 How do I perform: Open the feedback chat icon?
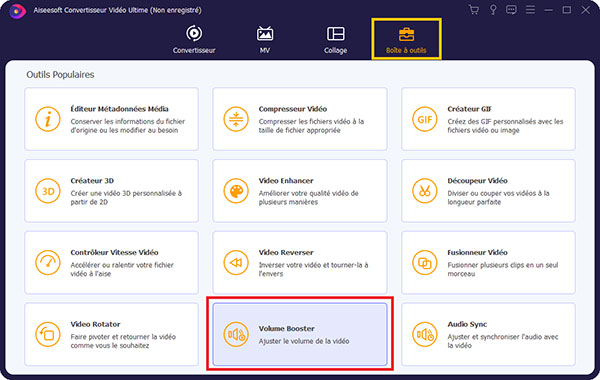pyautogui.click(x=511, y=10)
